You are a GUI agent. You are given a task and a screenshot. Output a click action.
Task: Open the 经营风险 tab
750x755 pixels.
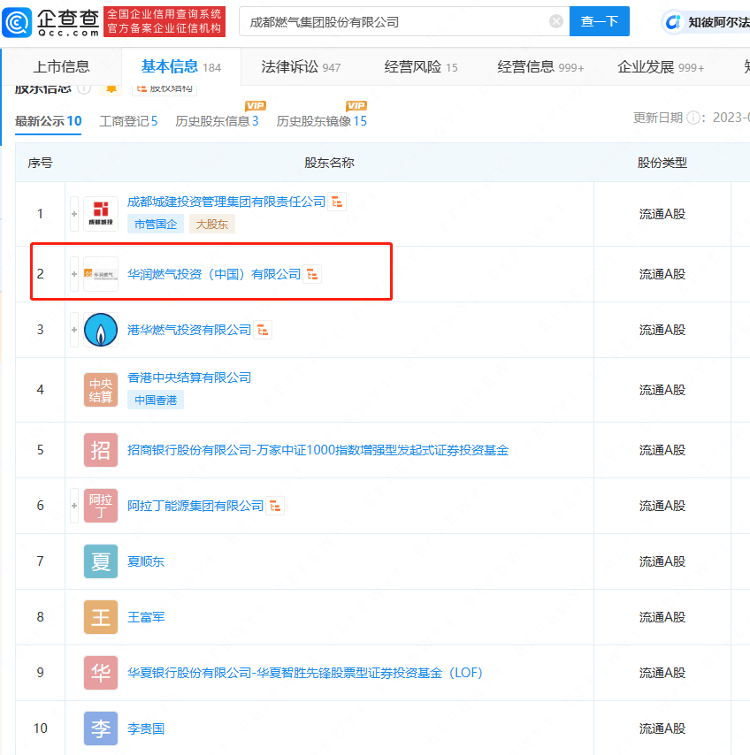421,67
